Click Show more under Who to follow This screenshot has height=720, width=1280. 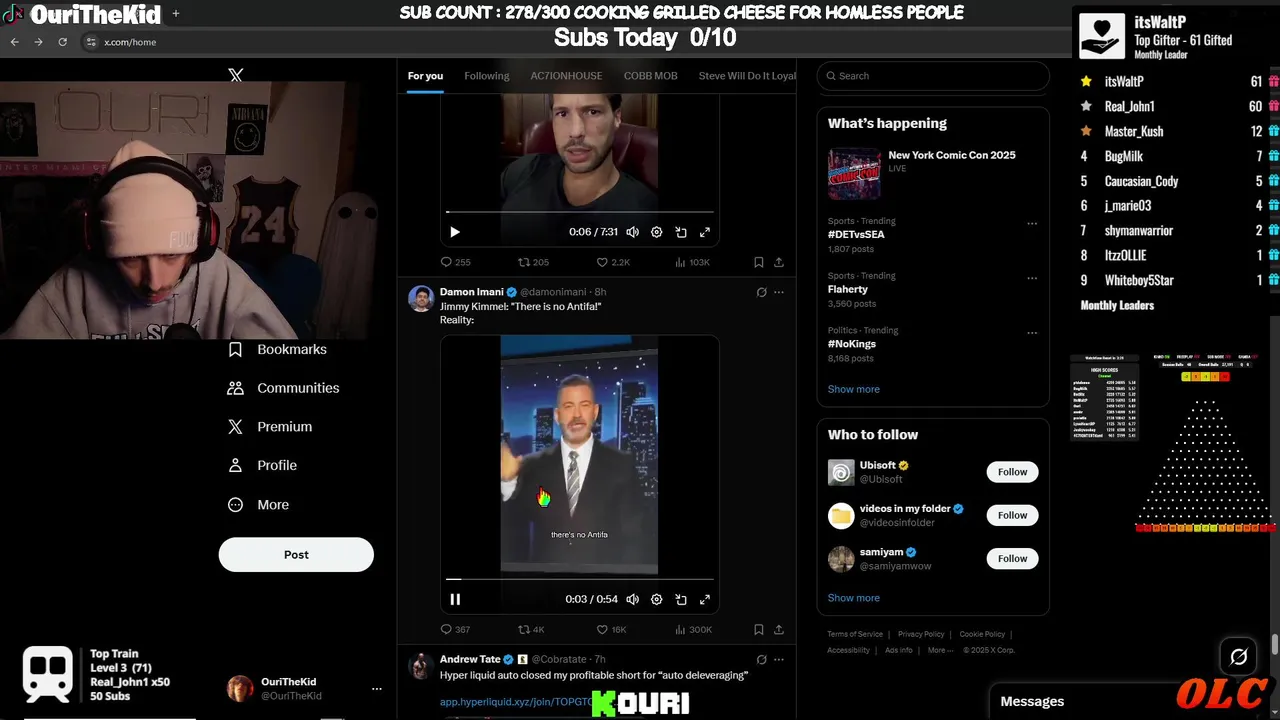click(854, 598)
